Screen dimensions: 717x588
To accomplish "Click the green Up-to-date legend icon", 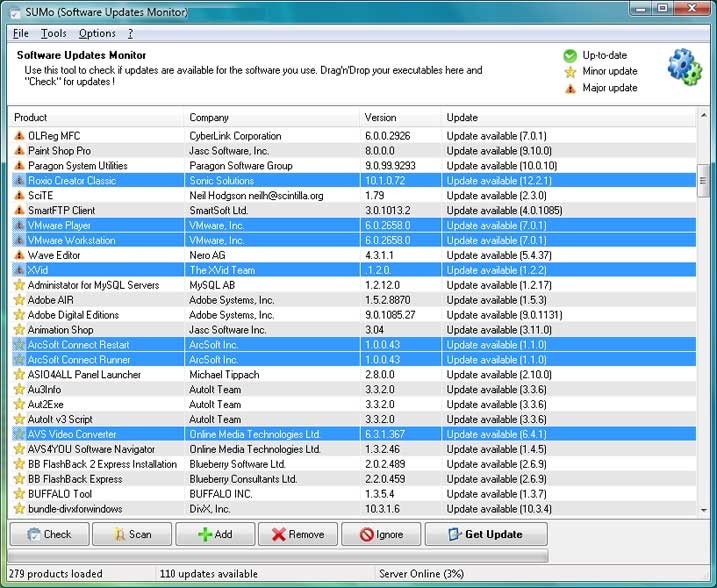I will 570,56.
